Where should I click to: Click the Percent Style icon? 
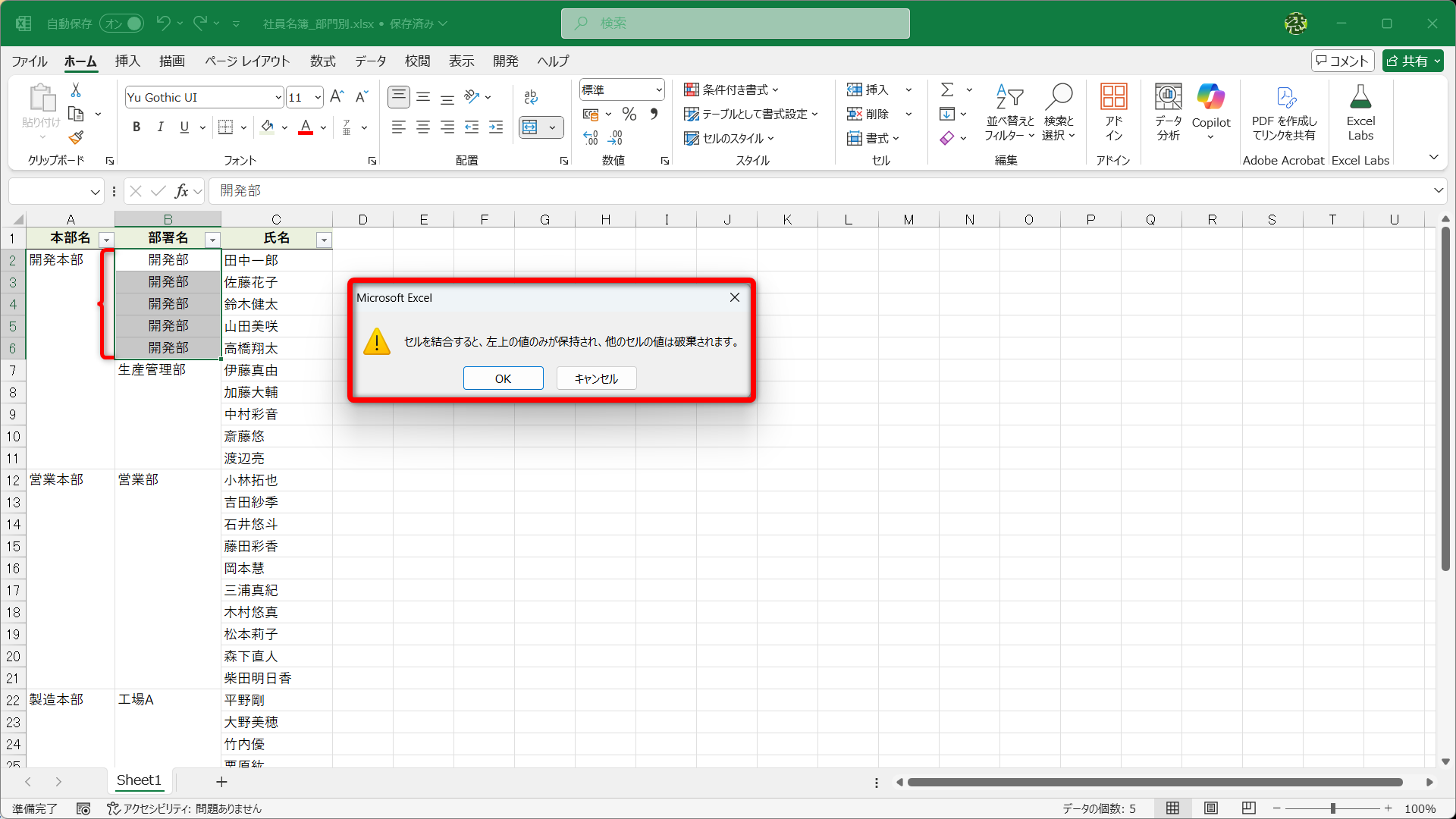[629, 115]
